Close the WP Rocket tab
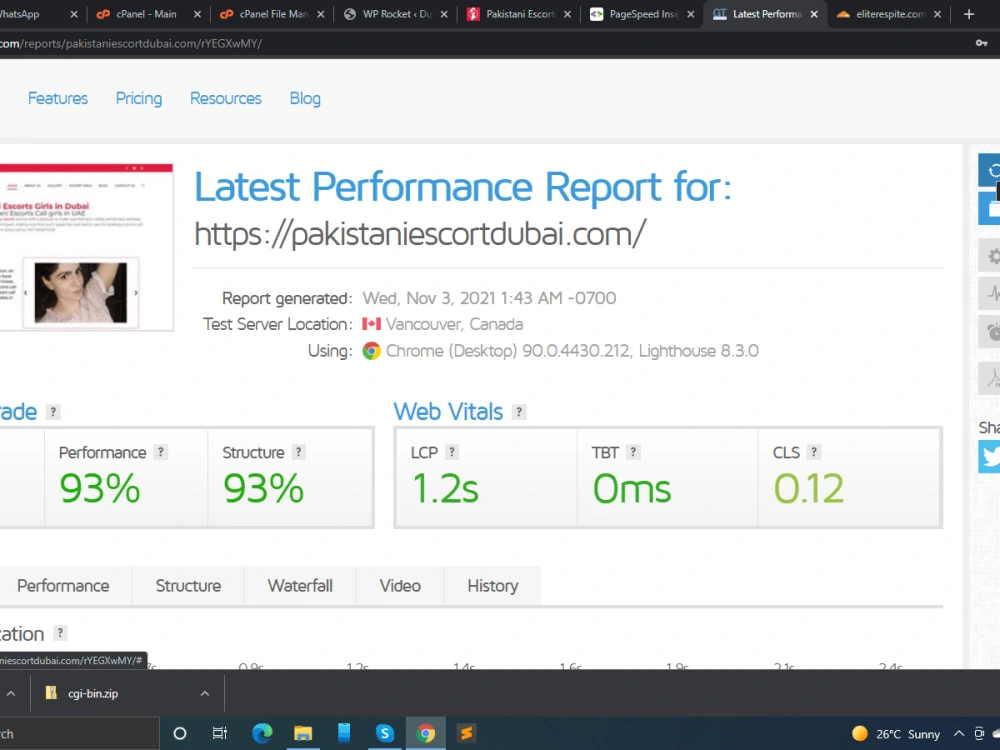 [x=444, y=14]
